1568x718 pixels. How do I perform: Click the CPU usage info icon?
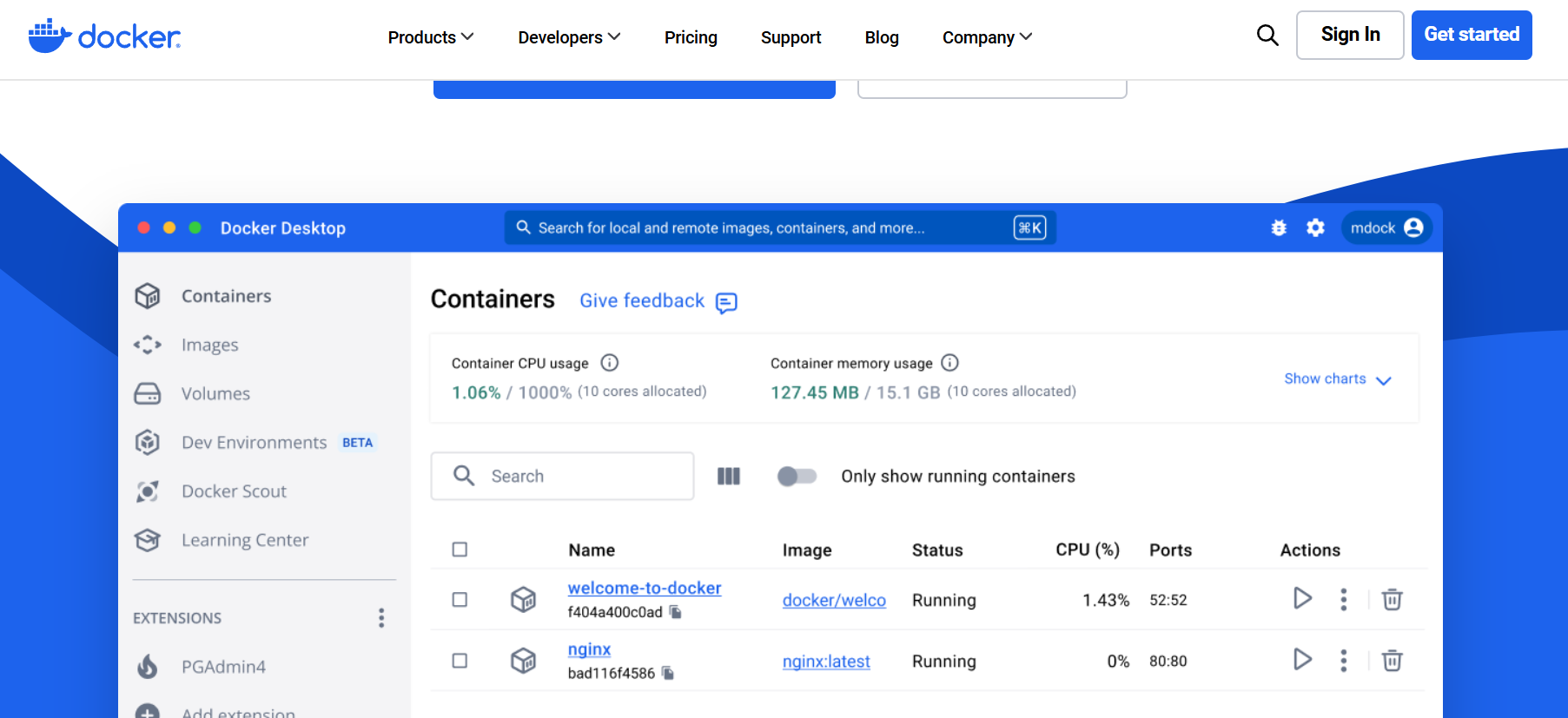pyautogui.click(x=610, y=362)
